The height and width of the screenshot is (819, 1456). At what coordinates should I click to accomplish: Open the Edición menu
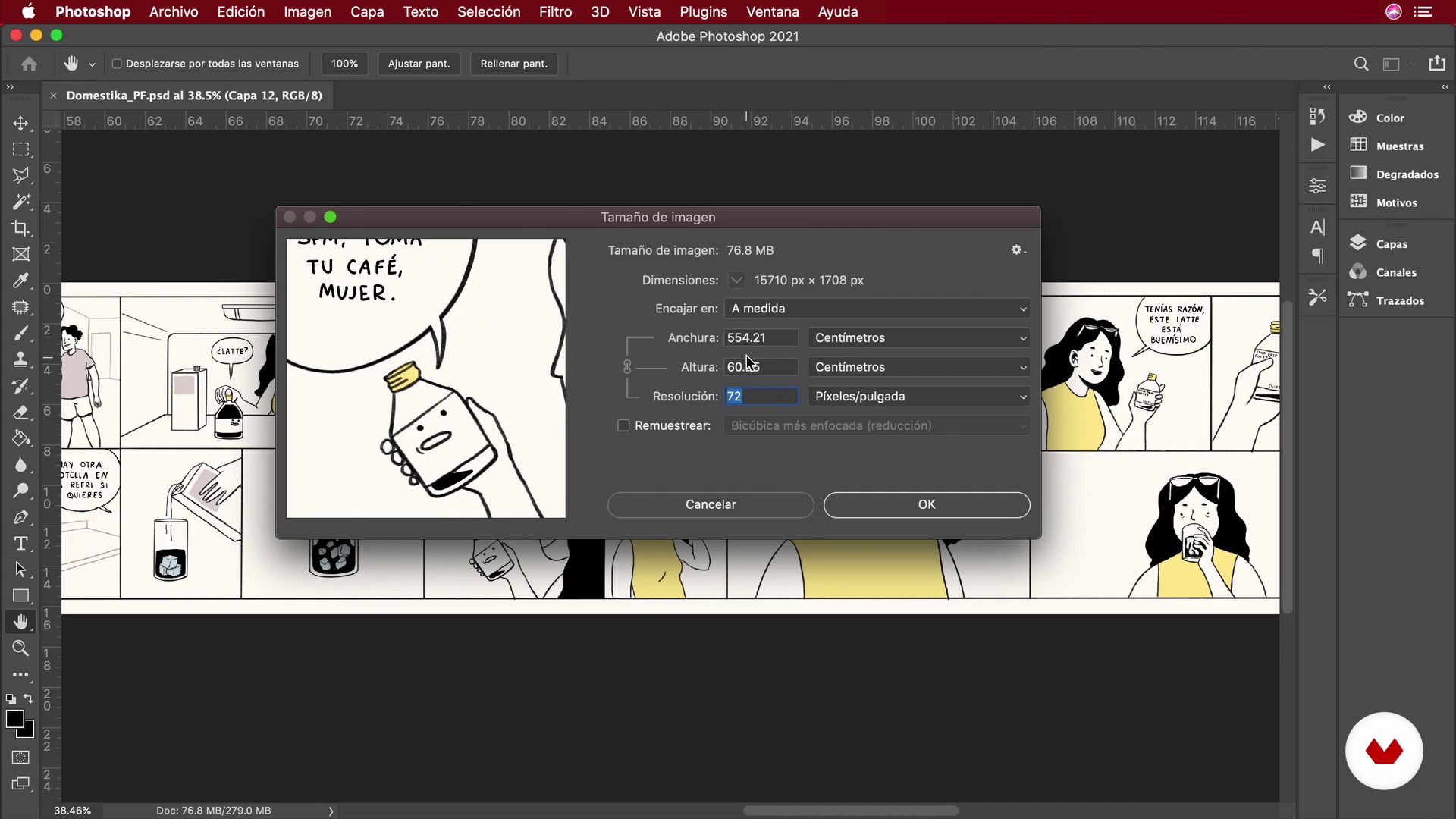tap(241, 12)
